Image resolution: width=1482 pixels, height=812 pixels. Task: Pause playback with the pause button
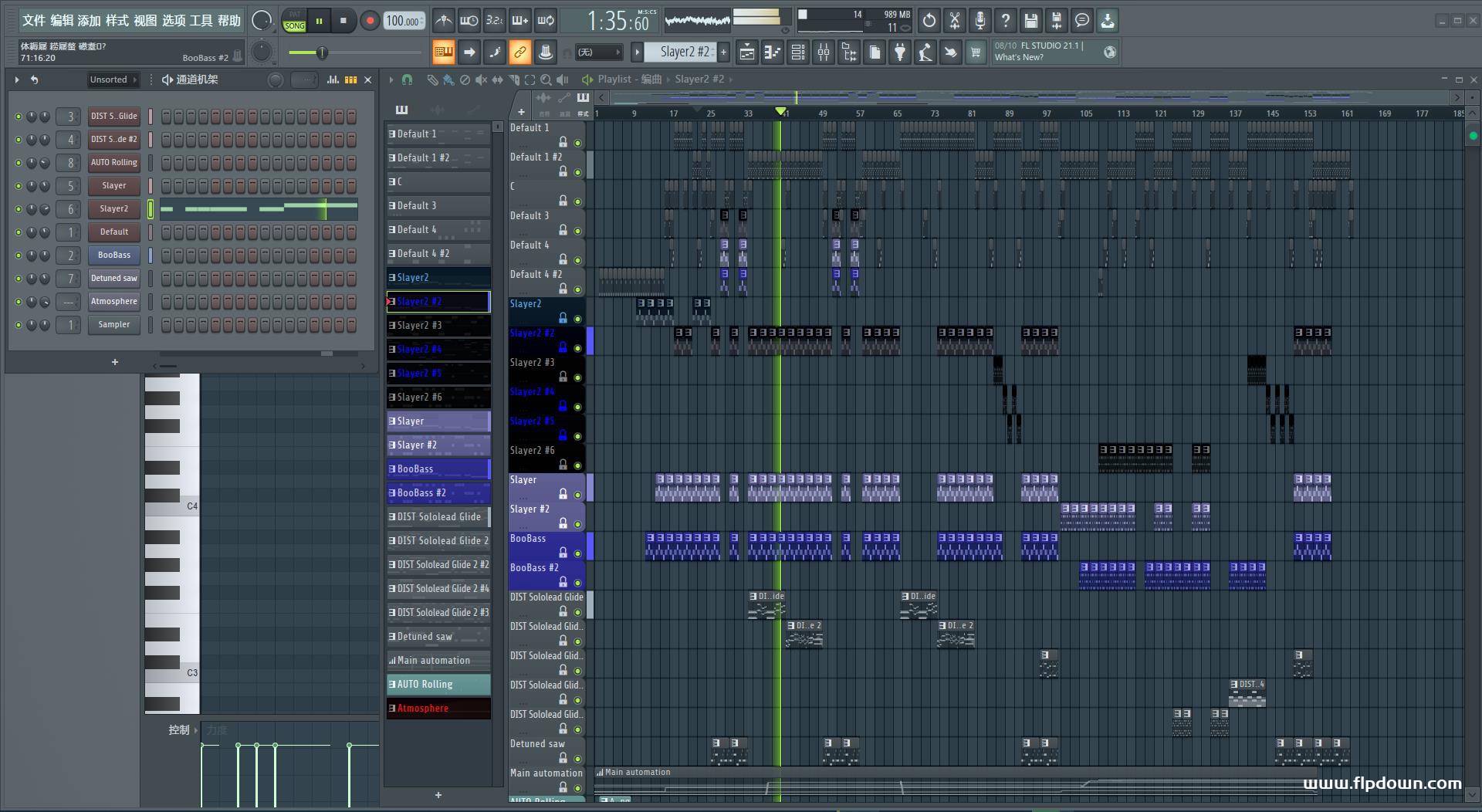coord(319,21)
